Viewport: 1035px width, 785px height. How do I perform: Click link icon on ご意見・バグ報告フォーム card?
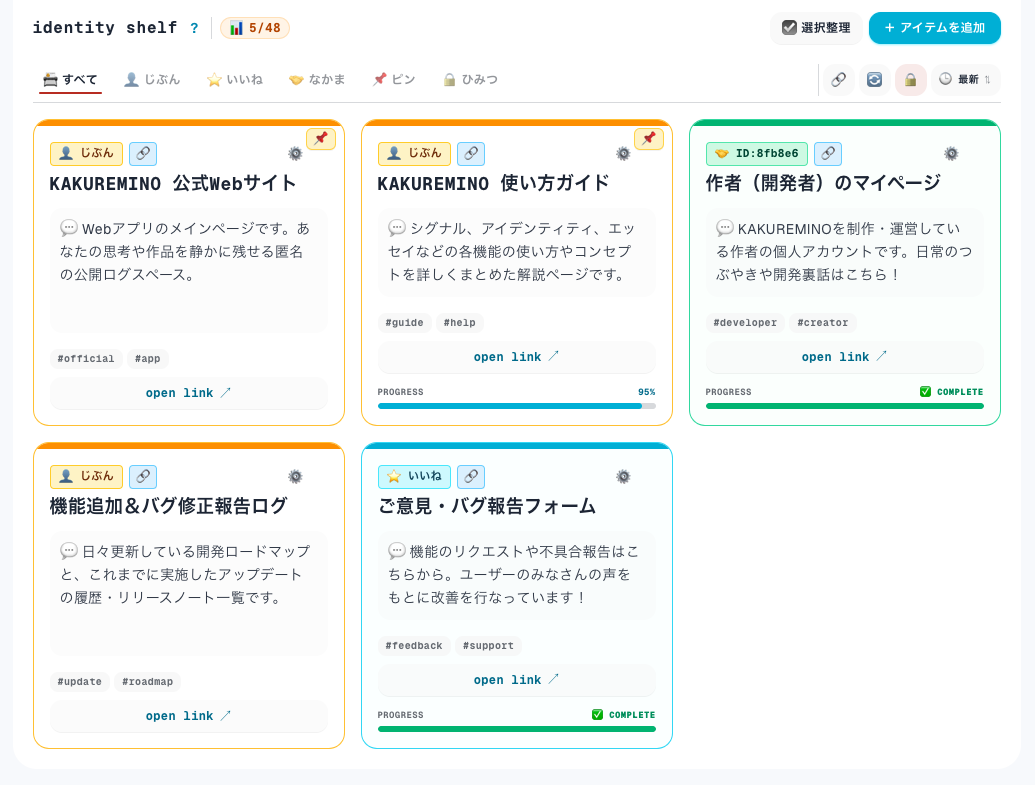point(471,477)
